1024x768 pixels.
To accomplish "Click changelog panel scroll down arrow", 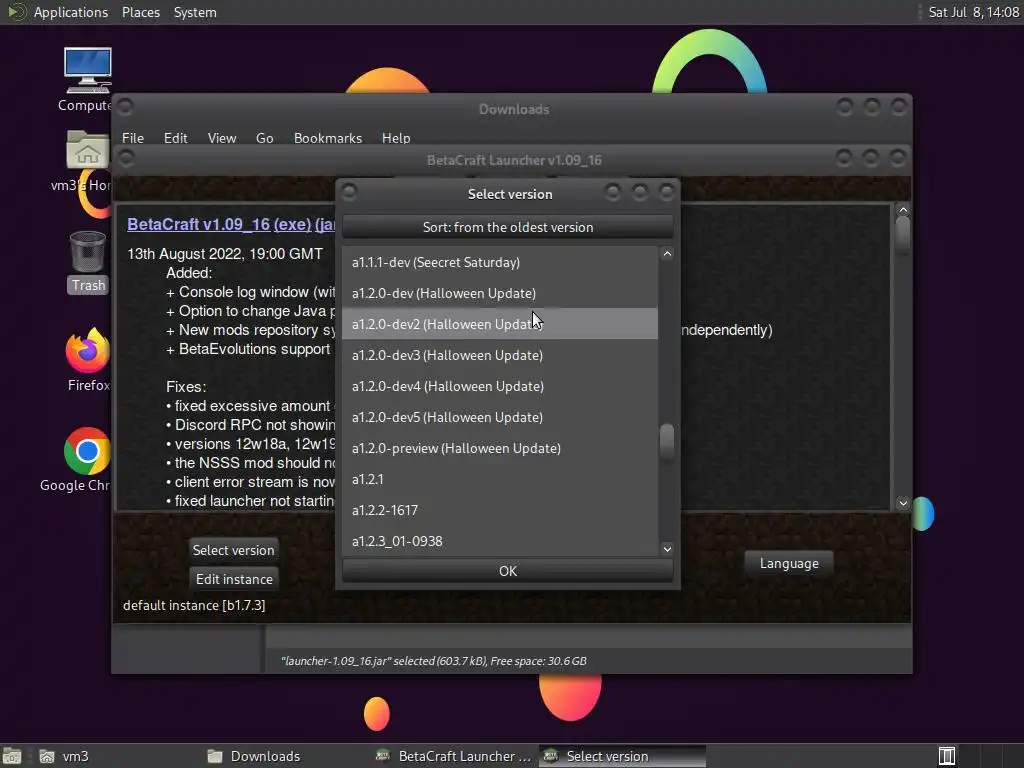I will pyautogui.click(x=903, y=502).
